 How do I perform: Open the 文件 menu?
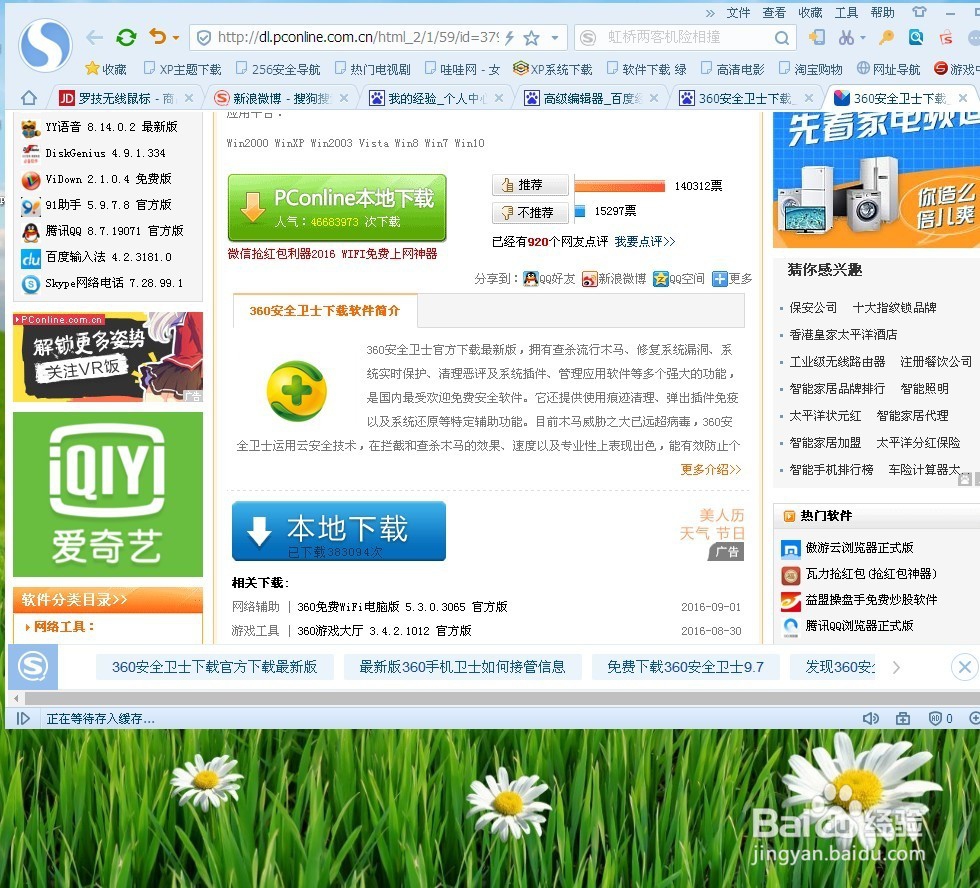coord(738,12)
